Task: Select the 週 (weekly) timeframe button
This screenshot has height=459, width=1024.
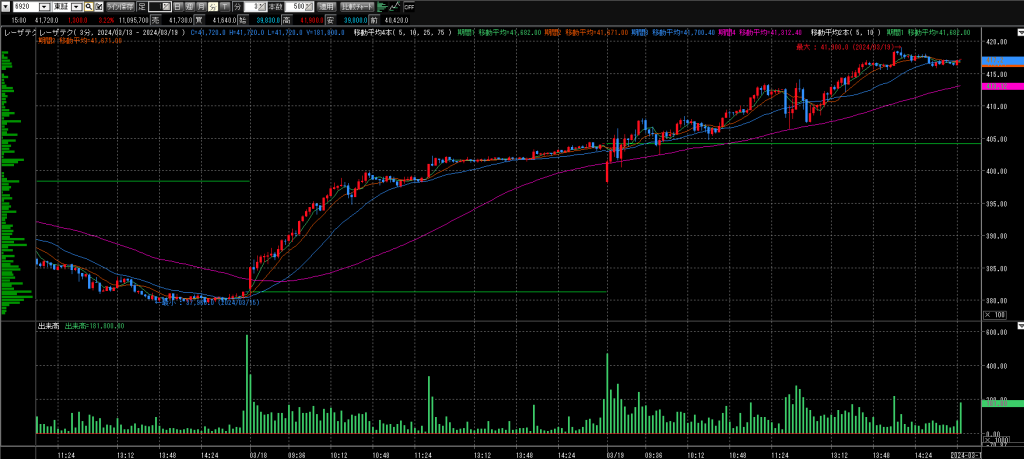Action: [190, 6]
